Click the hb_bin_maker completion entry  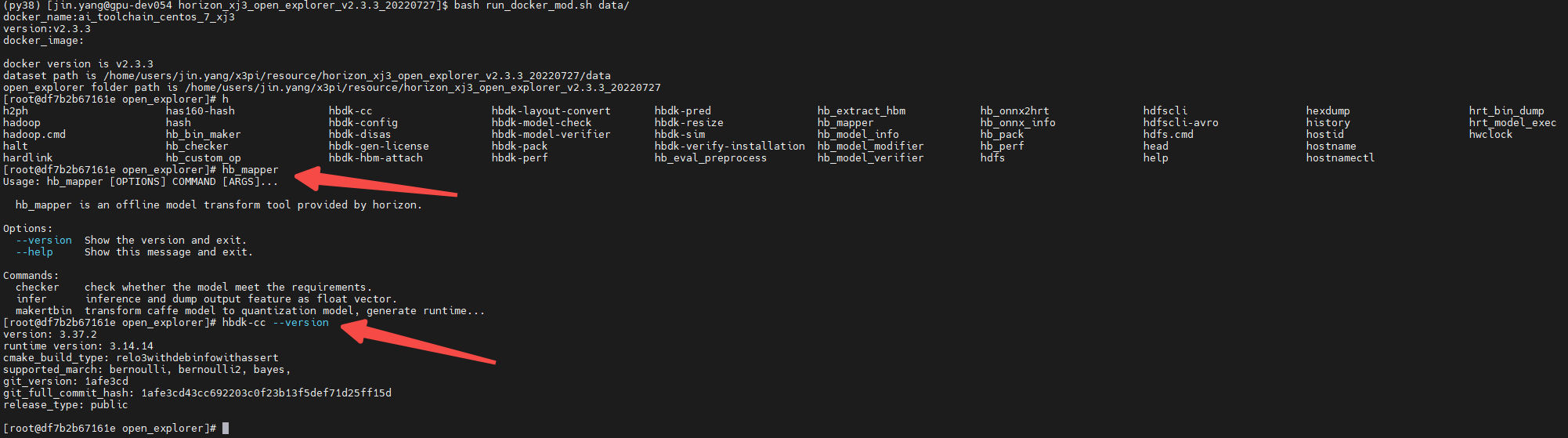tap(204, 135)
